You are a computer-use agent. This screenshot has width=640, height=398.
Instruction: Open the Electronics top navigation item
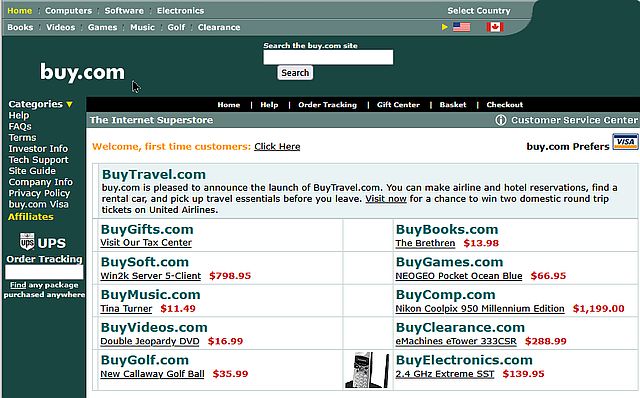[180, 11]
